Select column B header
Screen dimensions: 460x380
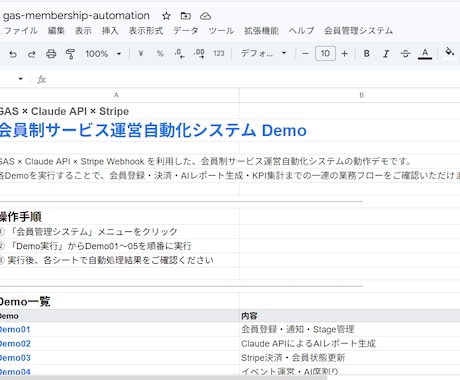[x=361, y=95]
